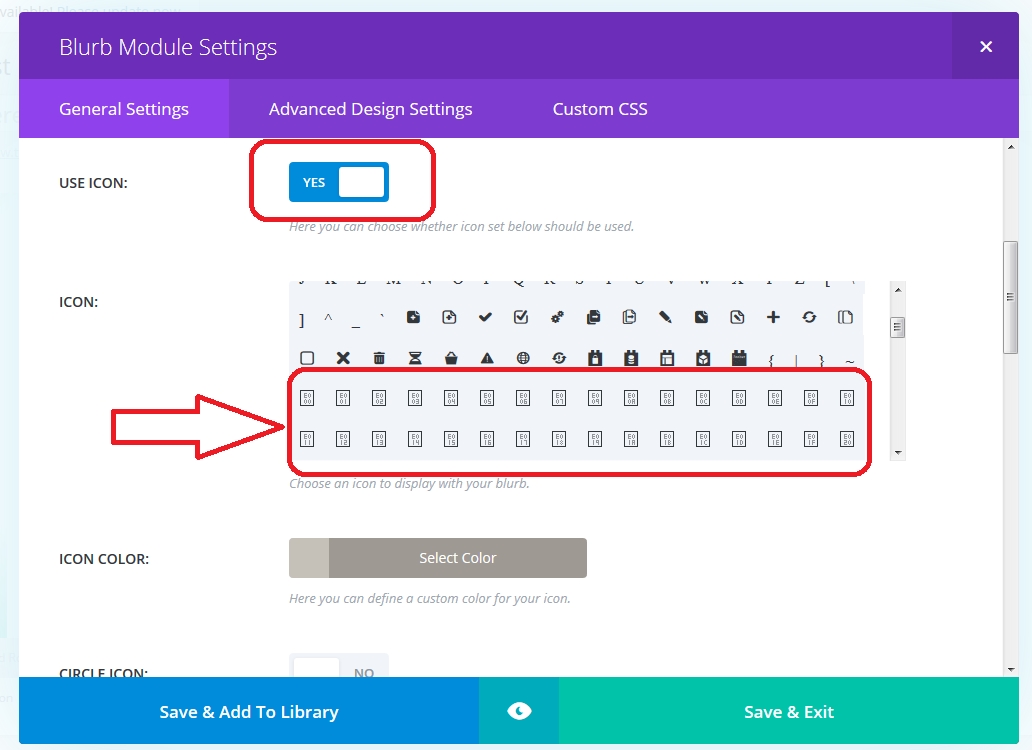The image size is (1032, 750).
Task: Select the gears icon
Action: [x=557, y=317]
